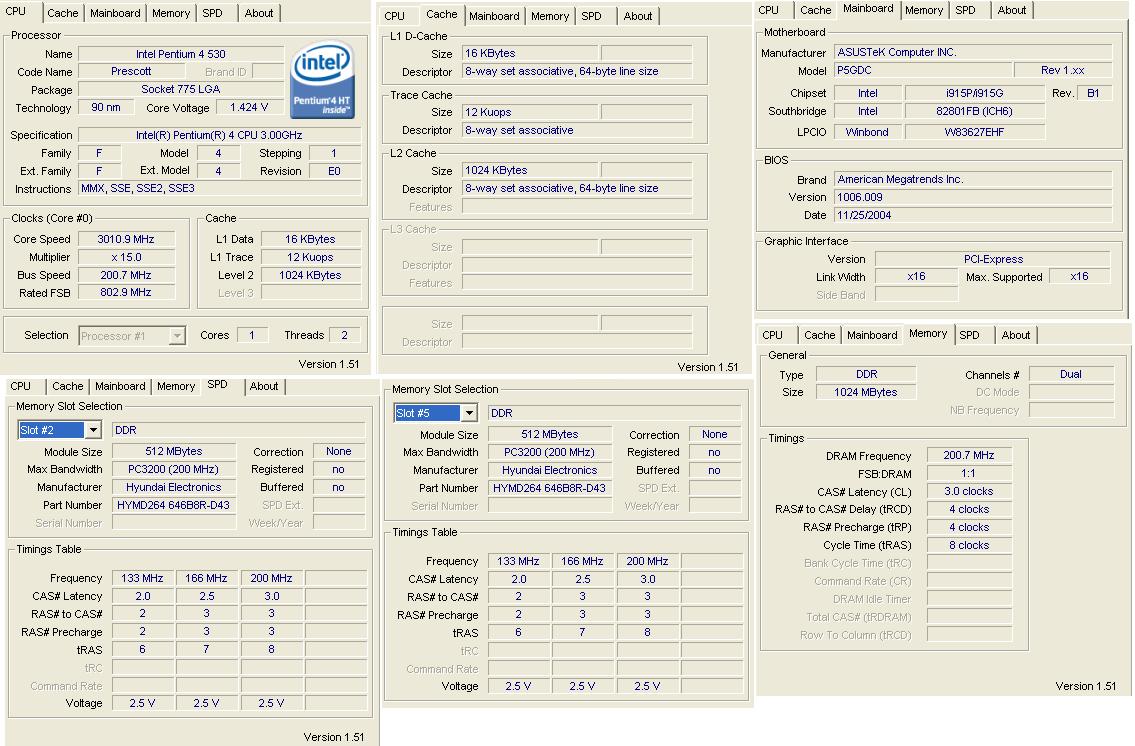This screenshot has height=746, width=1135.
Task: Open About tab in the DRAM timings window
Action: [1016, 335]
